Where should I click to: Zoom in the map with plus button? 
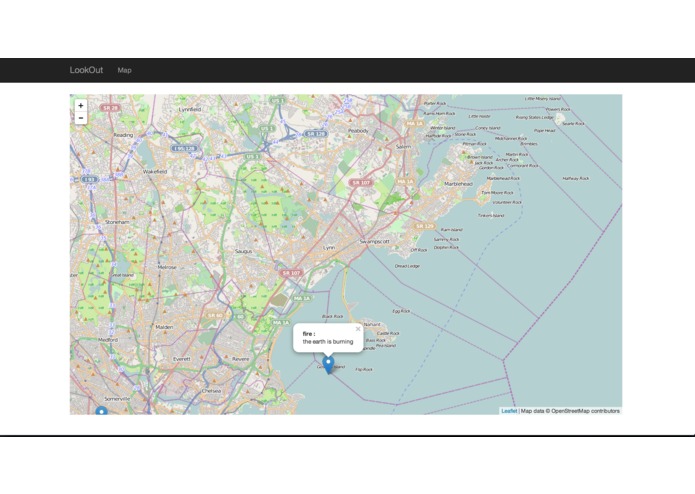(81, 105)
